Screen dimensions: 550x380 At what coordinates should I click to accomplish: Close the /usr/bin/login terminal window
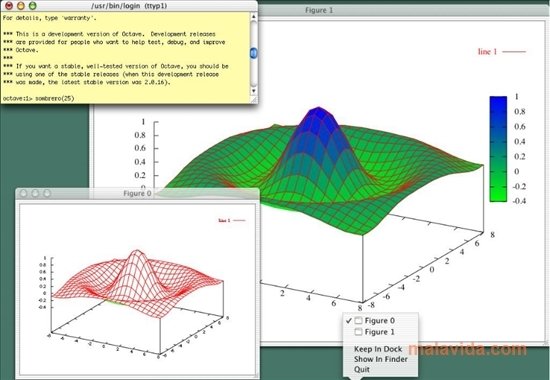click(9, 5)
